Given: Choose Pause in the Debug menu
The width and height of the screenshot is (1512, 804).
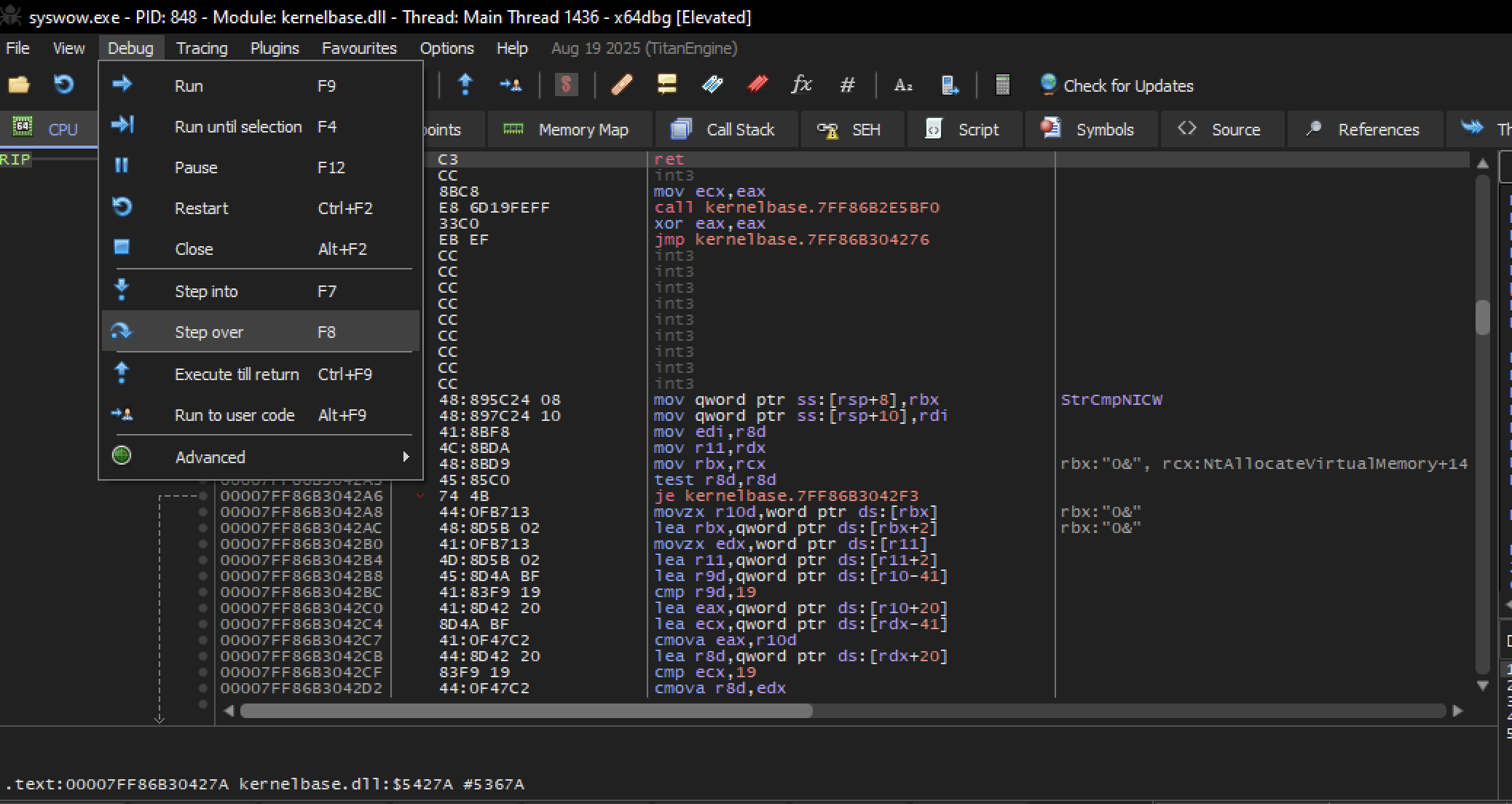Looking at the screenshot, I should pos(261,167).
